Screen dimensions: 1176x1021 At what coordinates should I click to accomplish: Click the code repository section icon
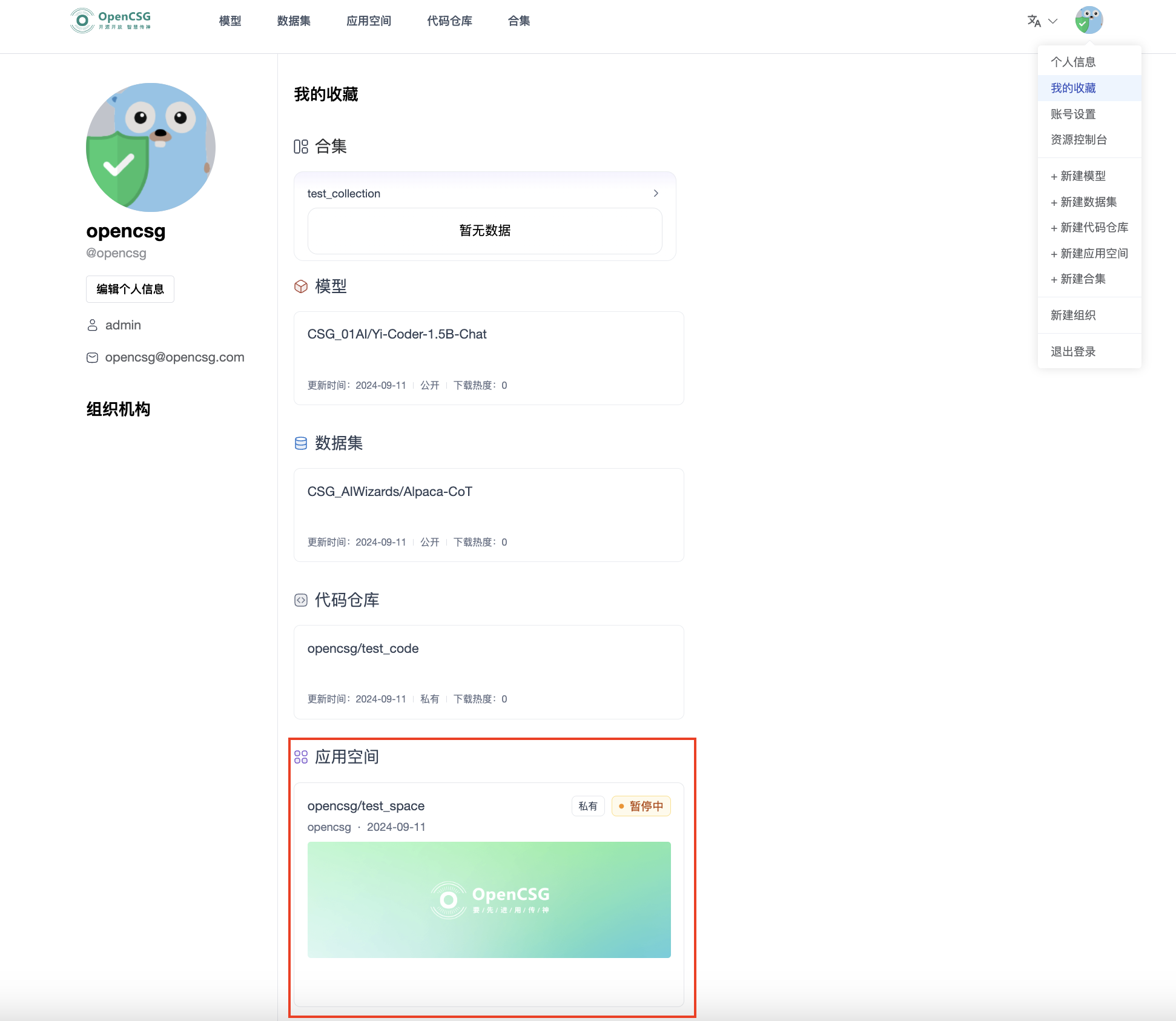(x=301, y=600)
